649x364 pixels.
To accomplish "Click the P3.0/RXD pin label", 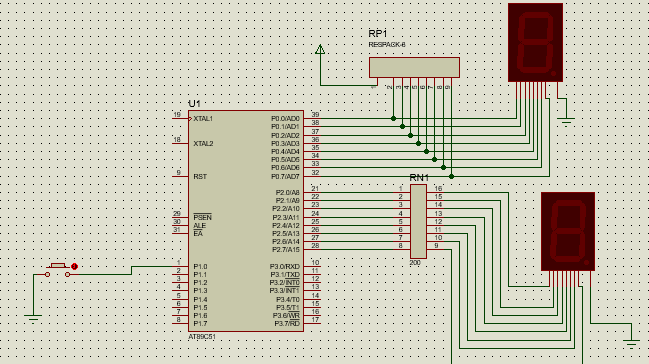I will coord(285,267).
